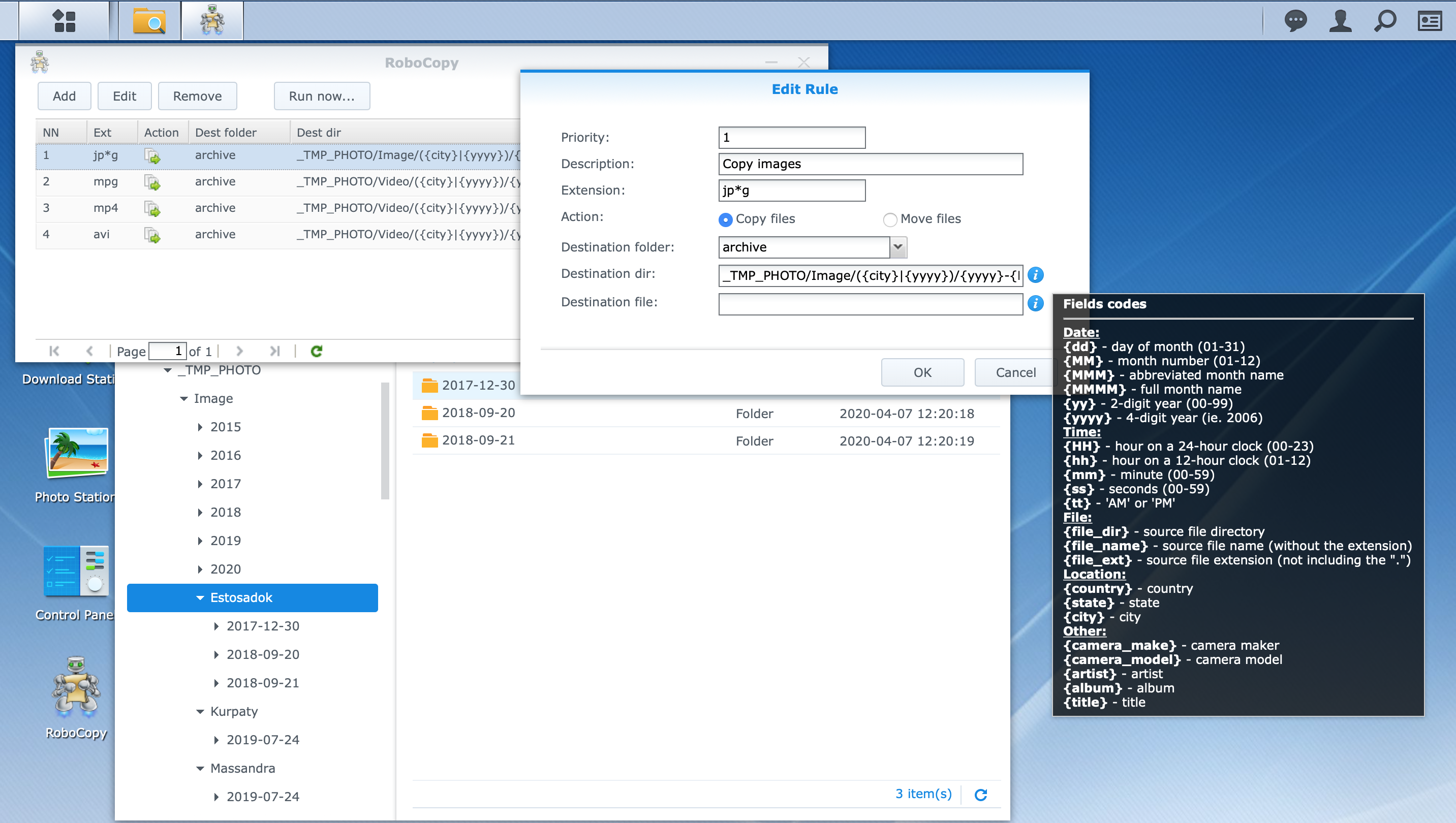Select rule row 4 with avi extension

coord(278,235)
